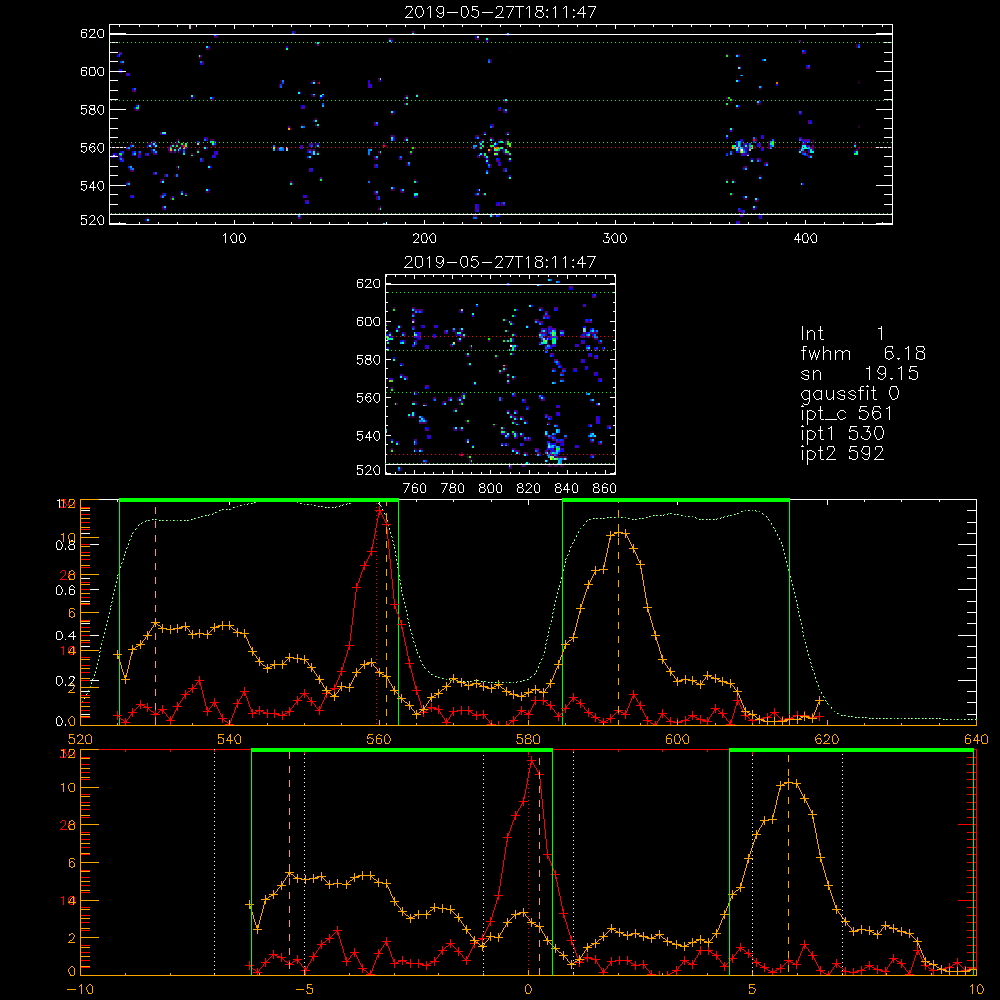1000x1000 pixels.
Task: Click the orange peak near 6 in the bottom plot
Action: [x=791, y=783]
